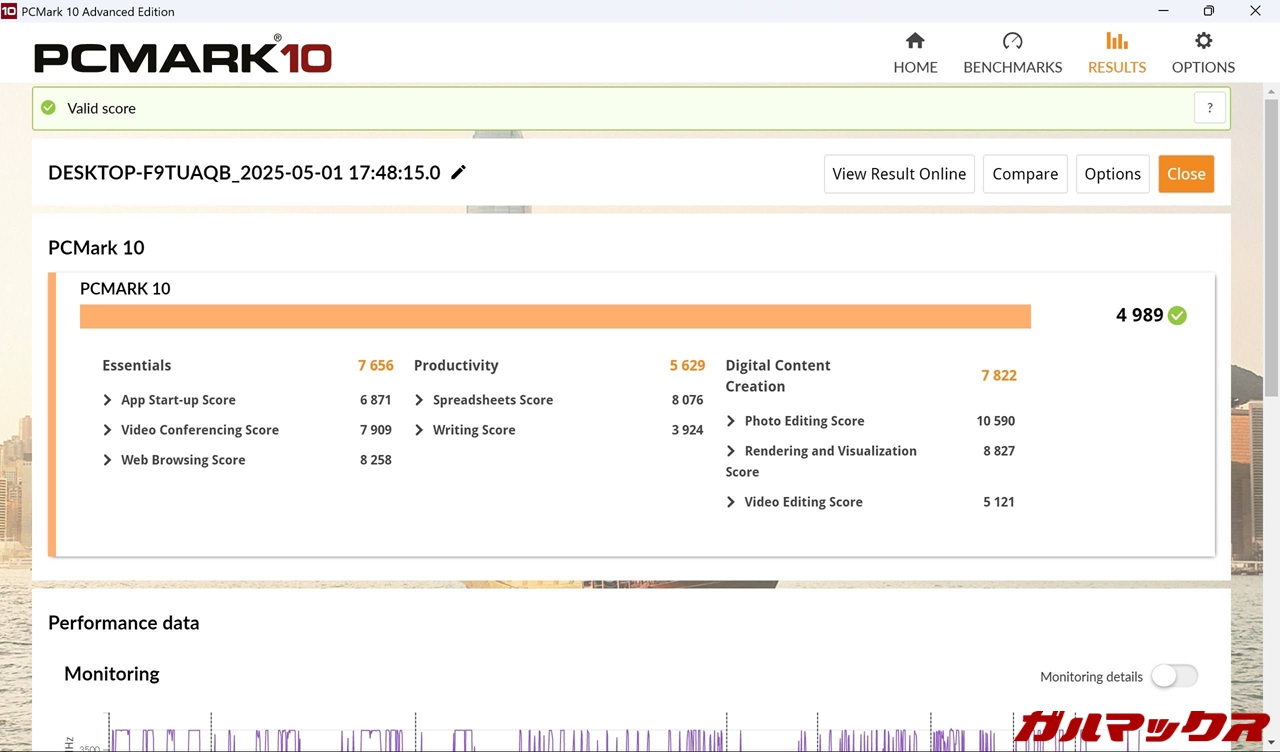
Task: Open the result Options button
Action: [x=1112, y=174]
